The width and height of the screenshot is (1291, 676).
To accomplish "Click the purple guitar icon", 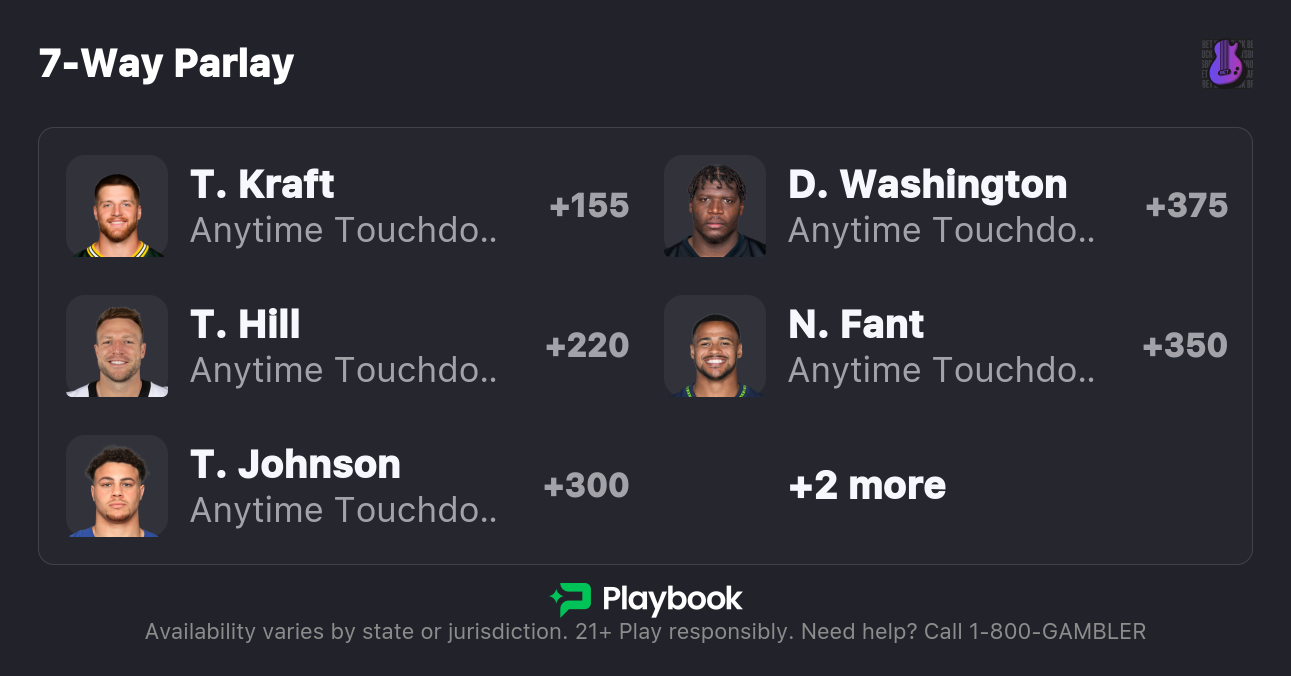I will pyautogui.click(x=1227, y=64).
